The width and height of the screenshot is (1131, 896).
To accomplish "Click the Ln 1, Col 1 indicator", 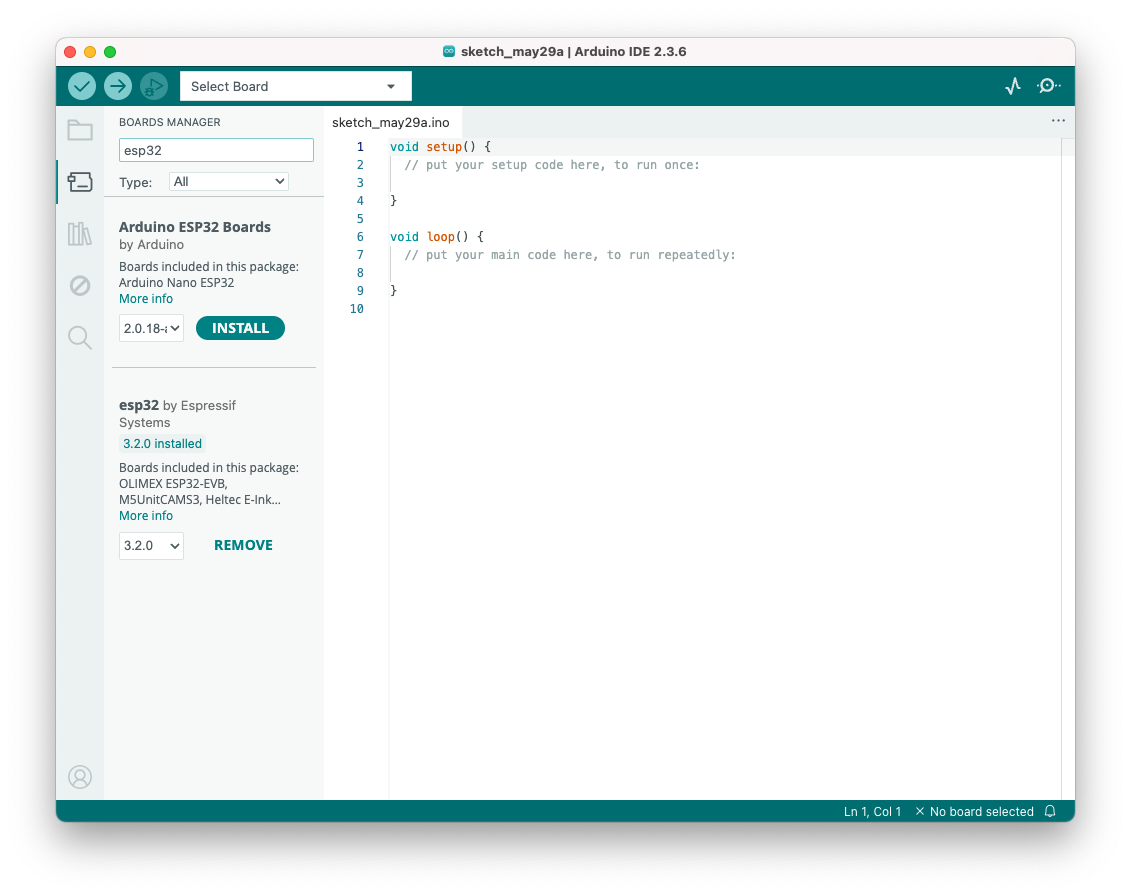I will point(872,812).
